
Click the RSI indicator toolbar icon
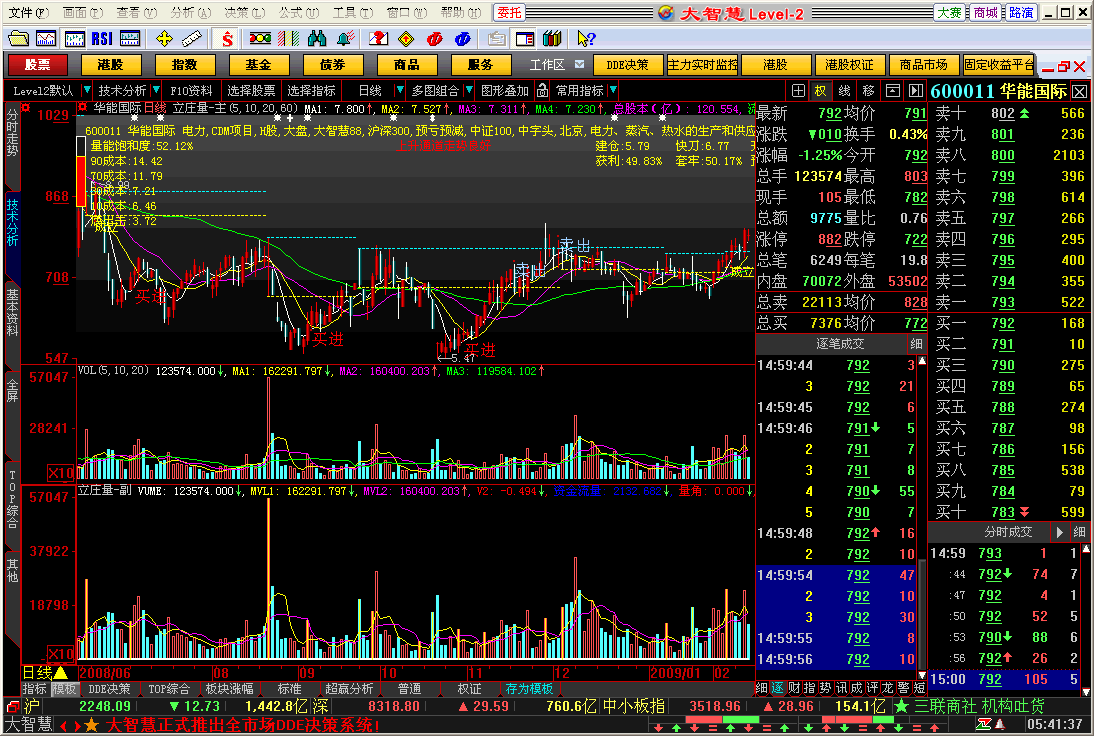coord(102,38)
